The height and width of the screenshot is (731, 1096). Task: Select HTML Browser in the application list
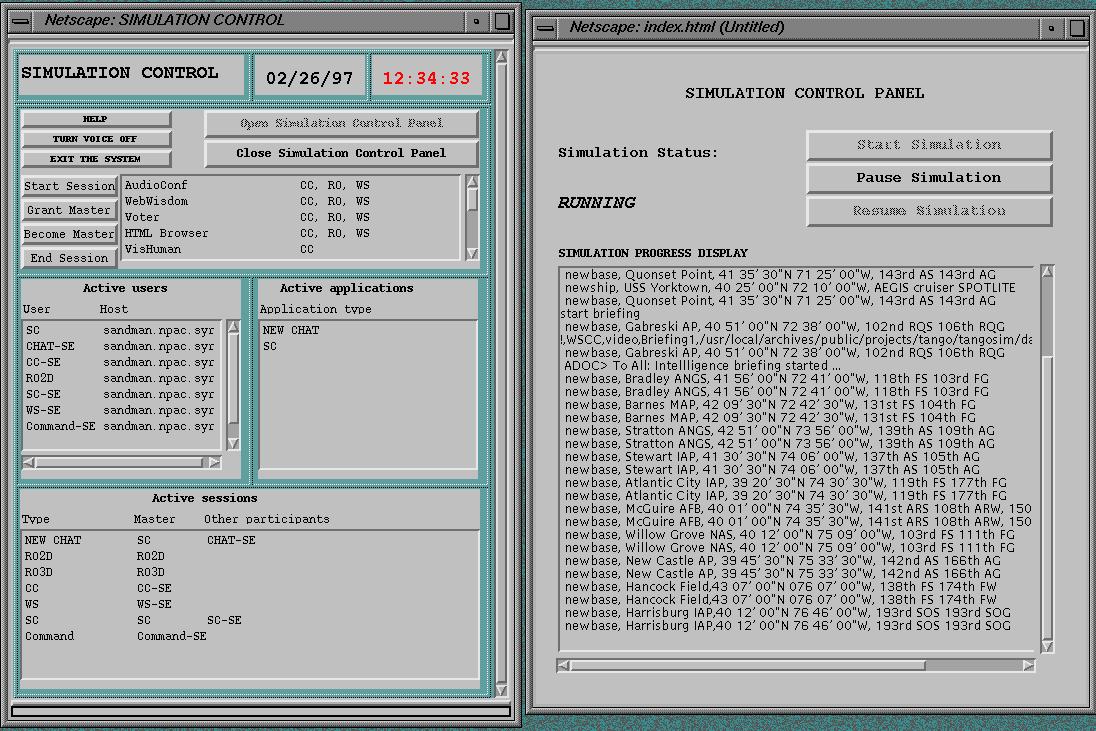[x=290, y=233]
